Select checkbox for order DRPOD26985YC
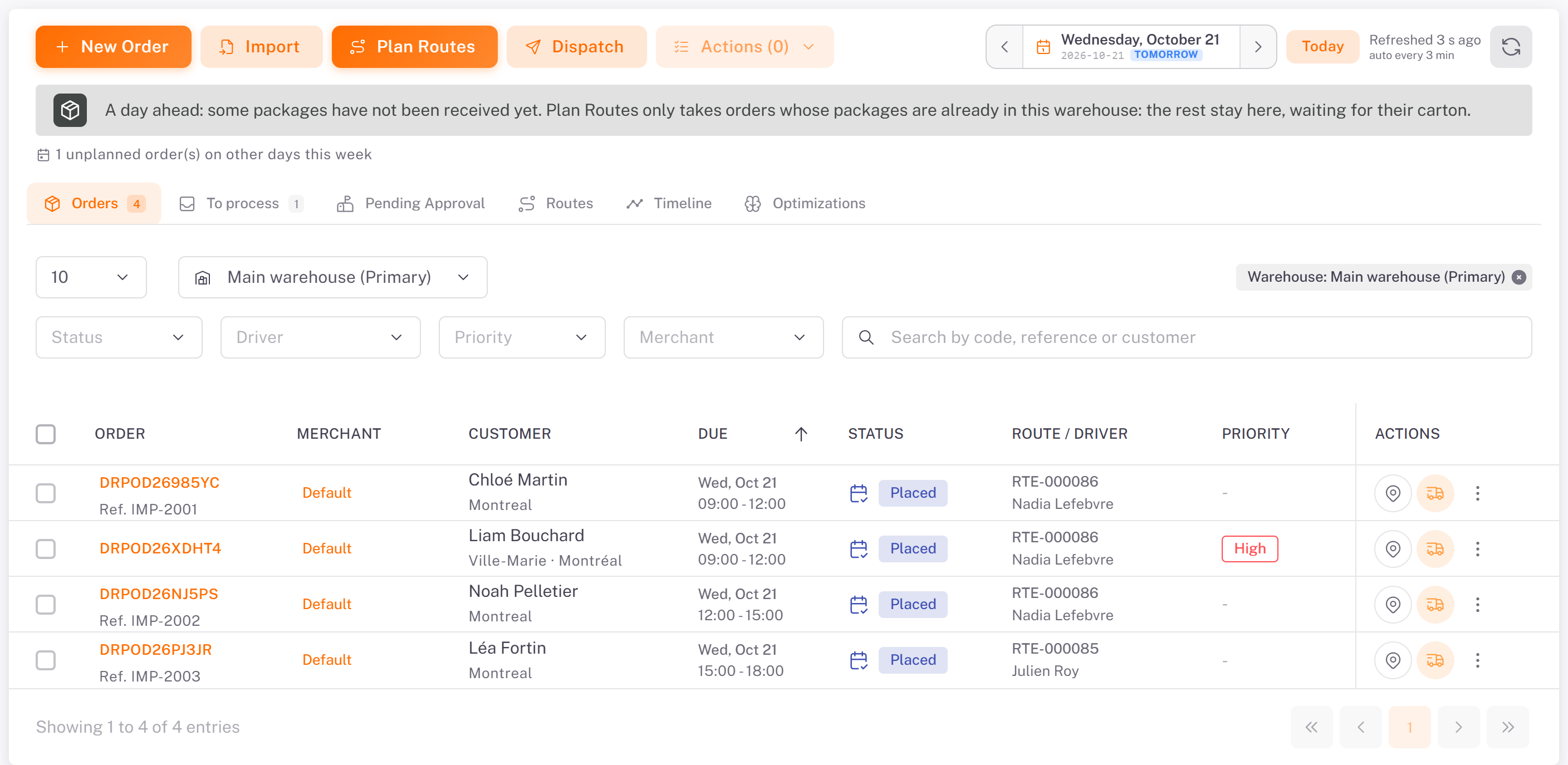 [x=46, y=493]
